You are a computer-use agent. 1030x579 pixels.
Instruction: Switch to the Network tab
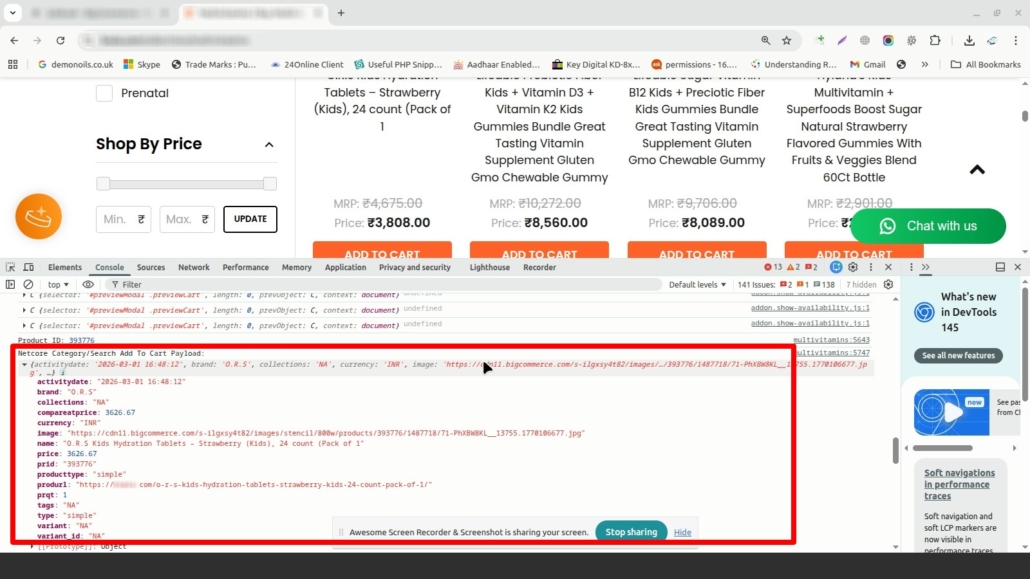(193, 267)
